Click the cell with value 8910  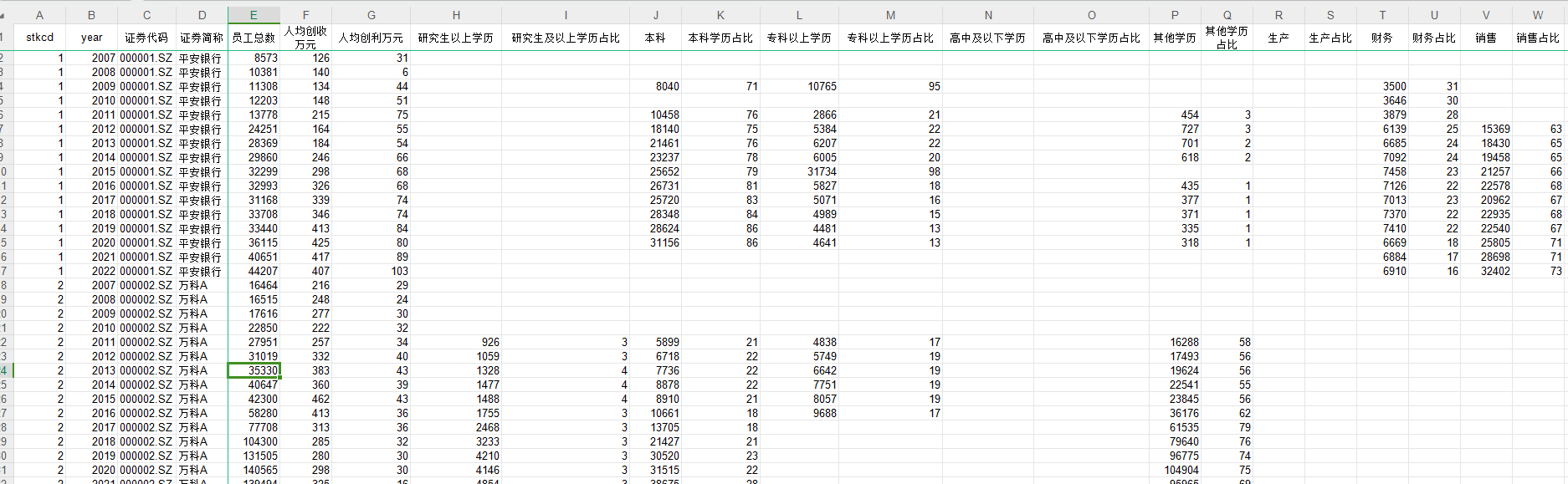click(655, 399)
